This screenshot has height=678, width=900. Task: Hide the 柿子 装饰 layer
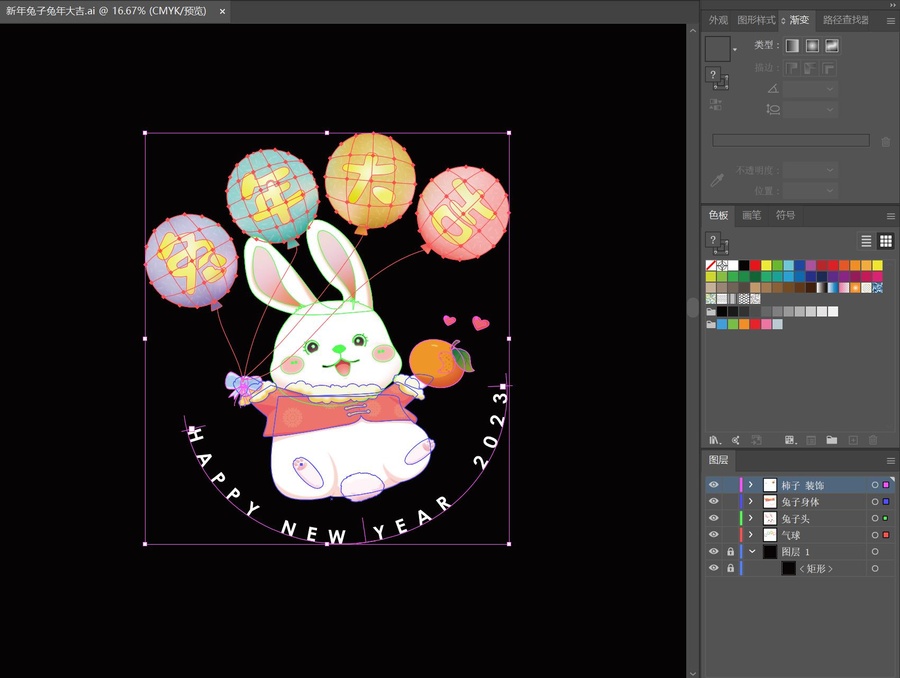[x=713, y=485]
